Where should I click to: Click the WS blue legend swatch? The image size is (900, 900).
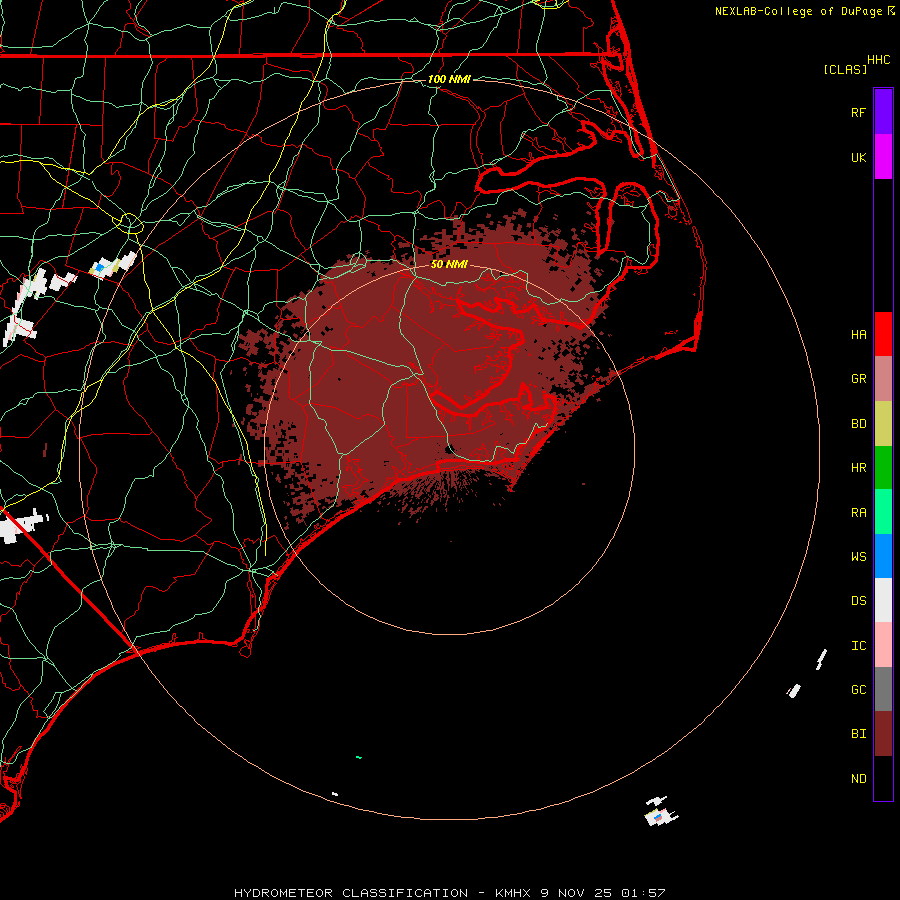(883, 556)
